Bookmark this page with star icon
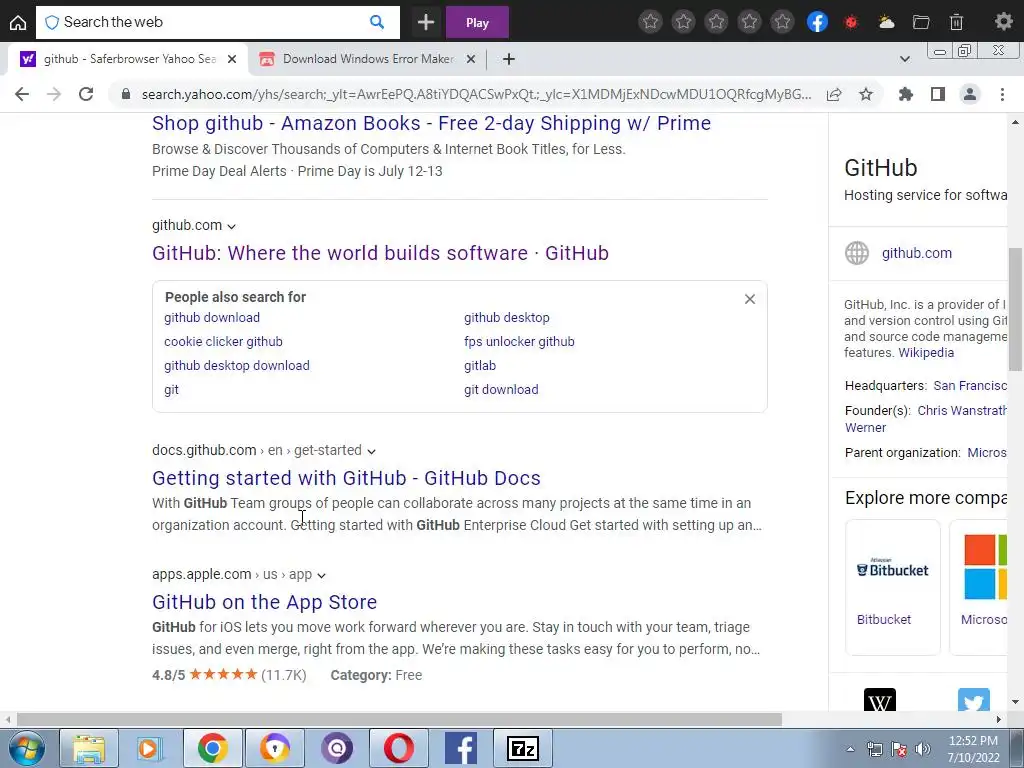 pyautogui.click(x=866, y=94)
